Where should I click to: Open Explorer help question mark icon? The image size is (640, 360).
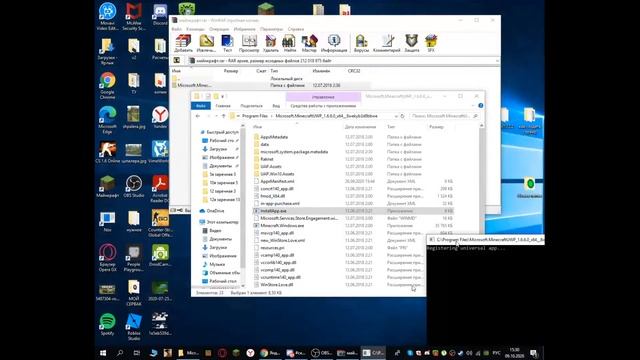(x=481, y=106)
